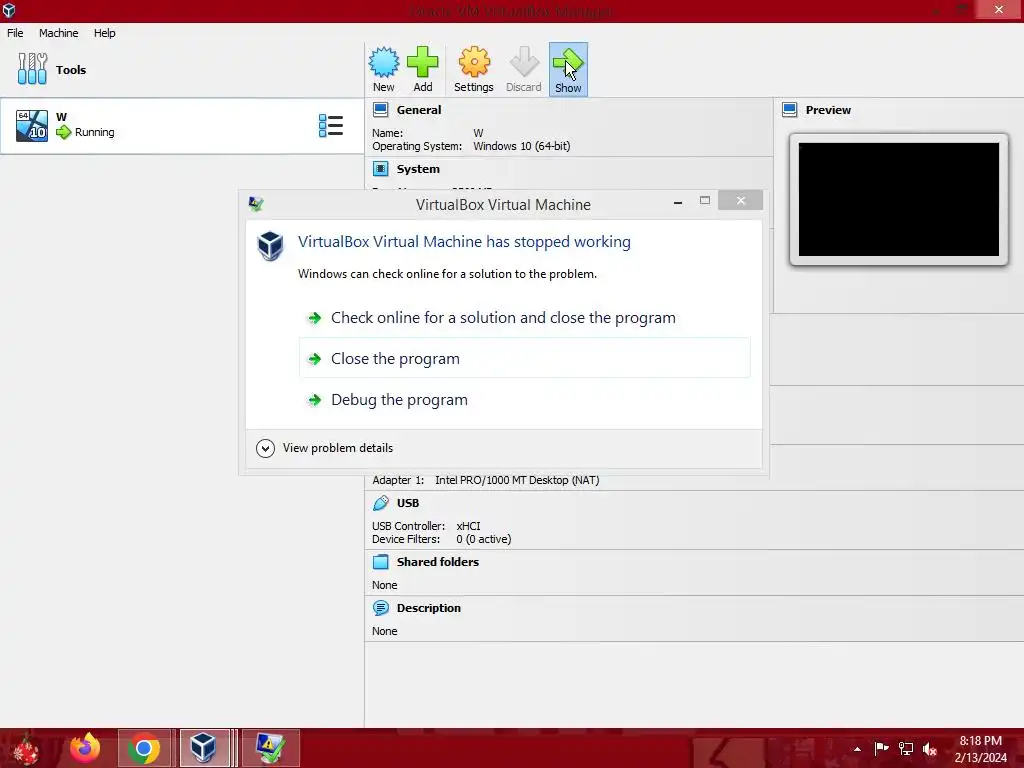Click the Add machine toolbar icon
1024x768 pixels.
click(x=423, y=69)
